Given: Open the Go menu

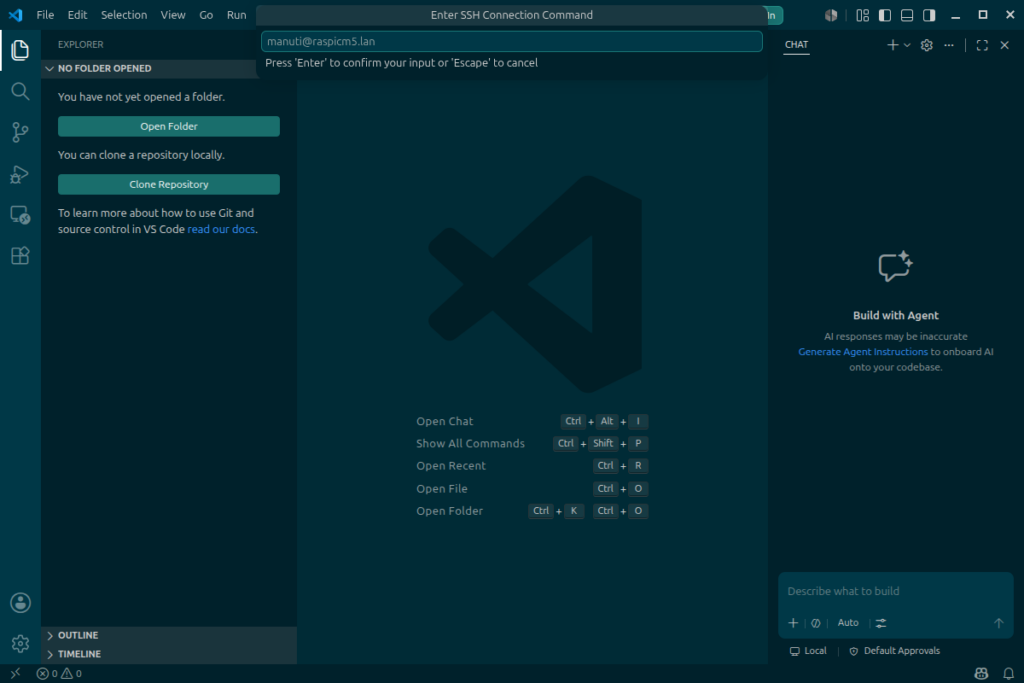Looking at the screenshot, I should click(206, 14).
